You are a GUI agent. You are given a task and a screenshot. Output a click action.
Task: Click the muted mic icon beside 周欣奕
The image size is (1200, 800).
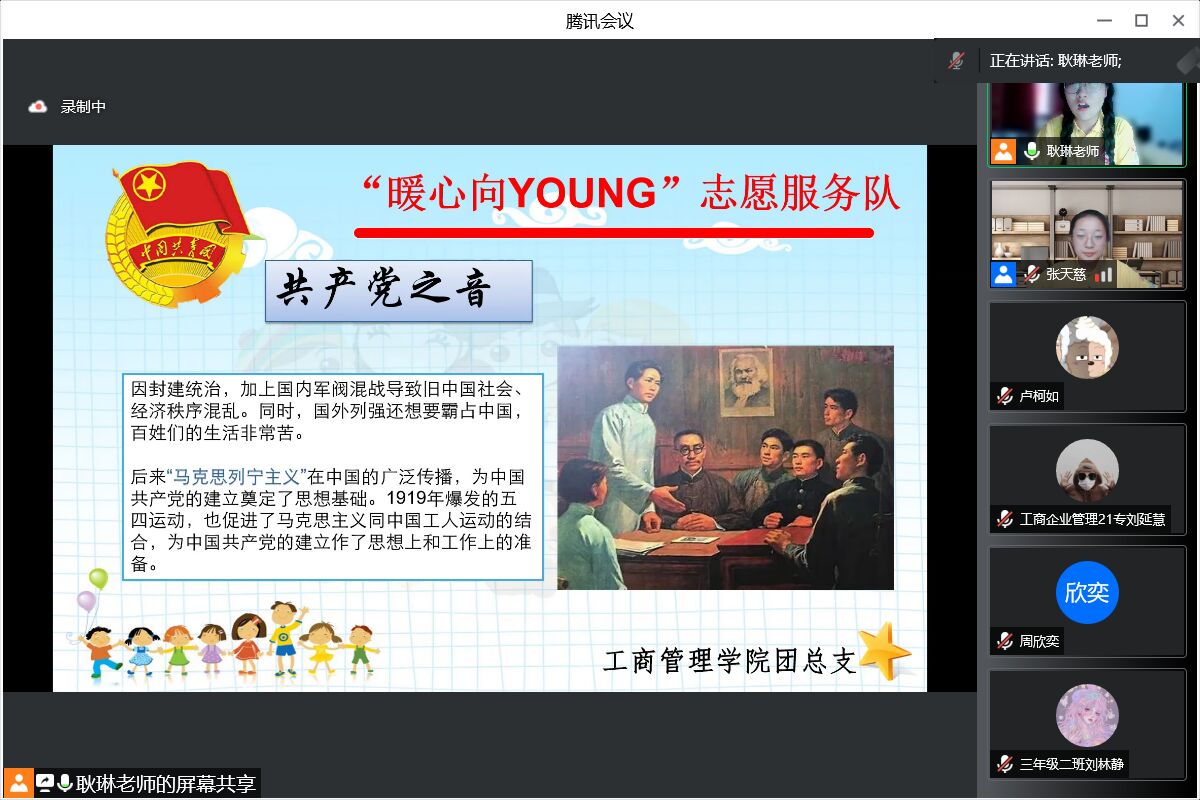pos(1005,642)
